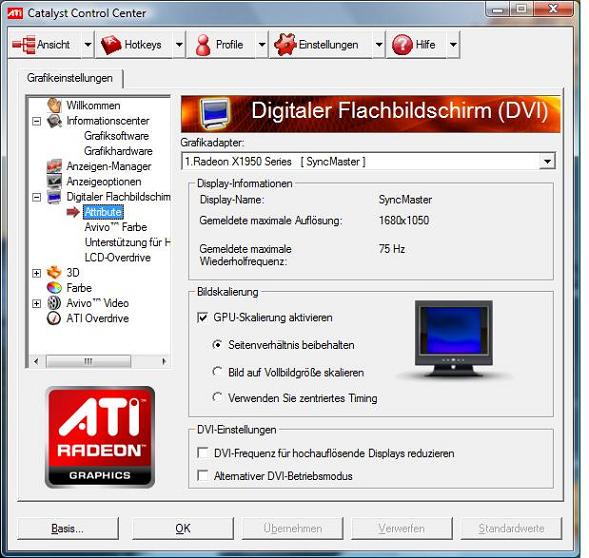589x558 pixels.
Task: Click the tree scrollbar right arrow
Action: point(164,361)
